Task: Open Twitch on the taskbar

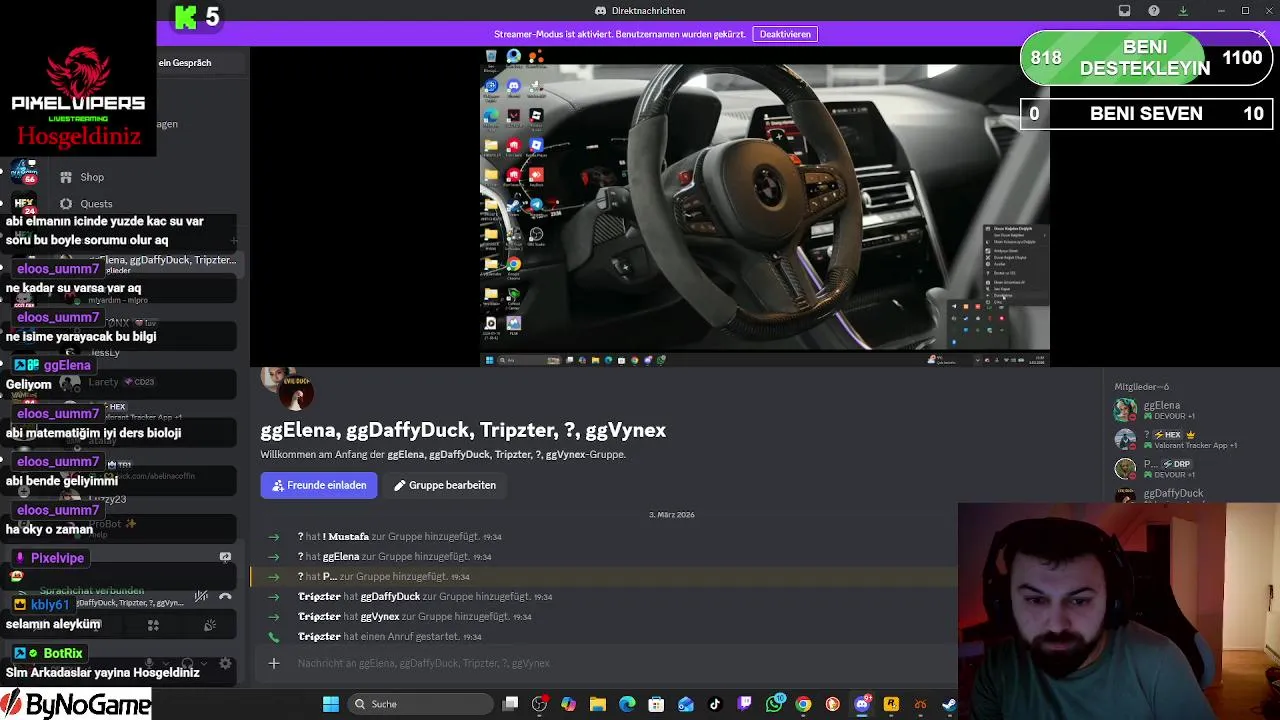Action: point(744,704)
